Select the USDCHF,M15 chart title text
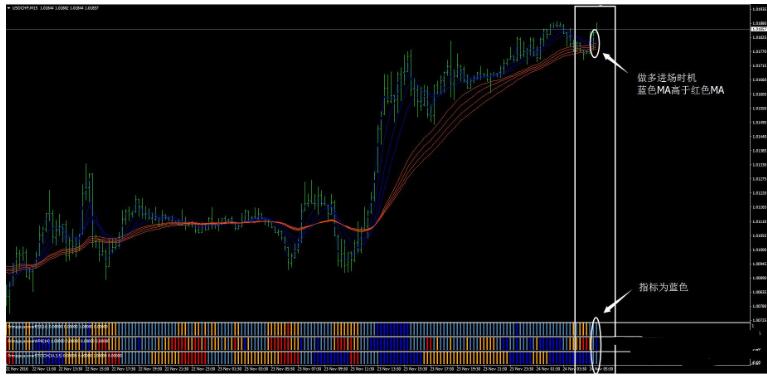The height and width of the screenshot is (377, 767). (25, 8)
